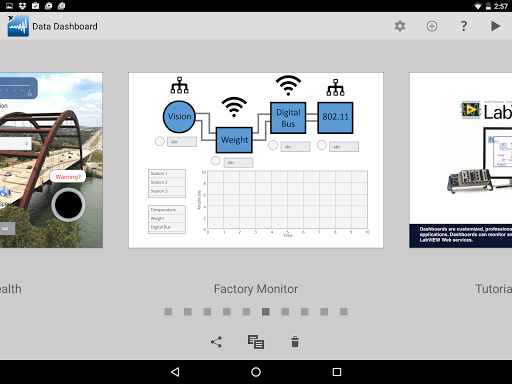512x384 pixels.
Task: Click the Warning? label on bridge dashboard
Action: tap(68, 177)
